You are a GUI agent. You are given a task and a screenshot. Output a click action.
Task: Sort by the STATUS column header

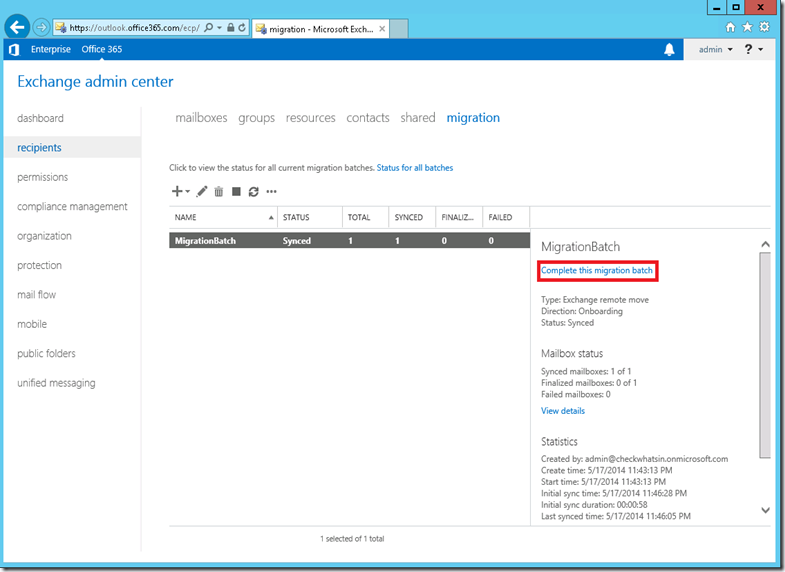tap(310, 217)
